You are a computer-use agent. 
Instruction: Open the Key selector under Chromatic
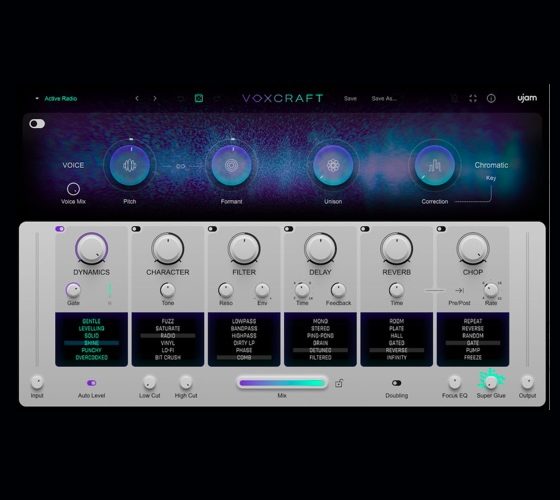pyautogui.click(x=491, y=178)
